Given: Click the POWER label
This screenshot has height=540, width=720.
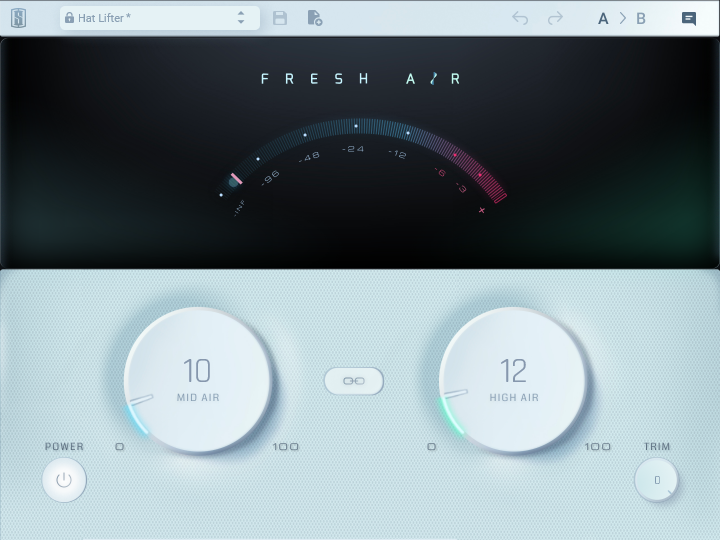Looking at the screenshot, I should point(64,446).
